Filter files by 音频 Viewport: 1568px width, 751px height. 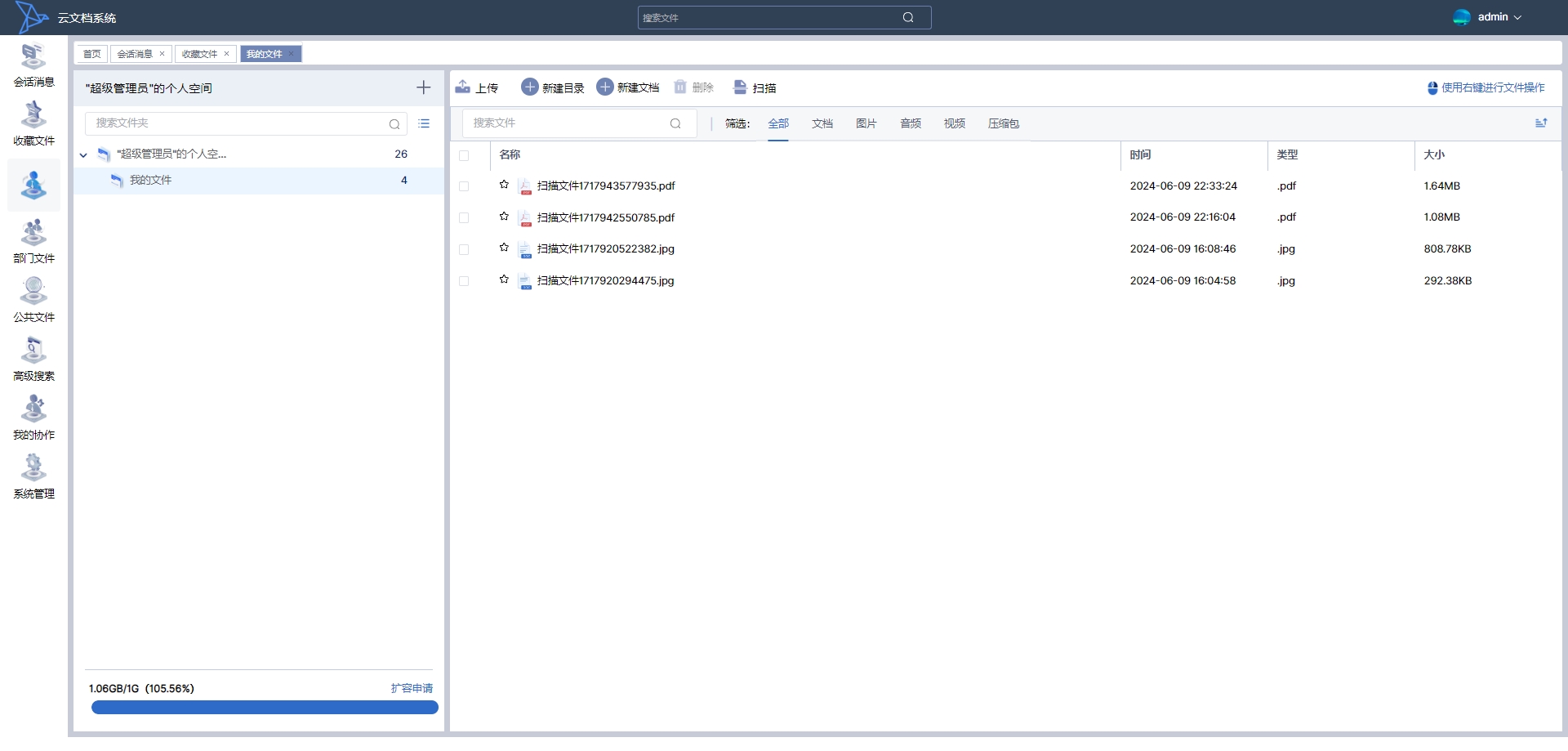click(x=911, y=123)
